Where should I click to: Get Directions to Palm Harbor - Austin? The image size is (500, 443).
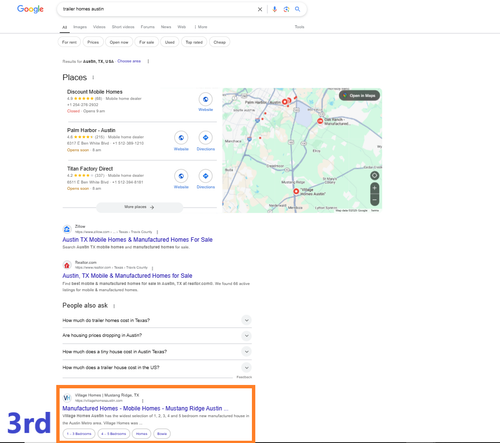tap(206, 138)
